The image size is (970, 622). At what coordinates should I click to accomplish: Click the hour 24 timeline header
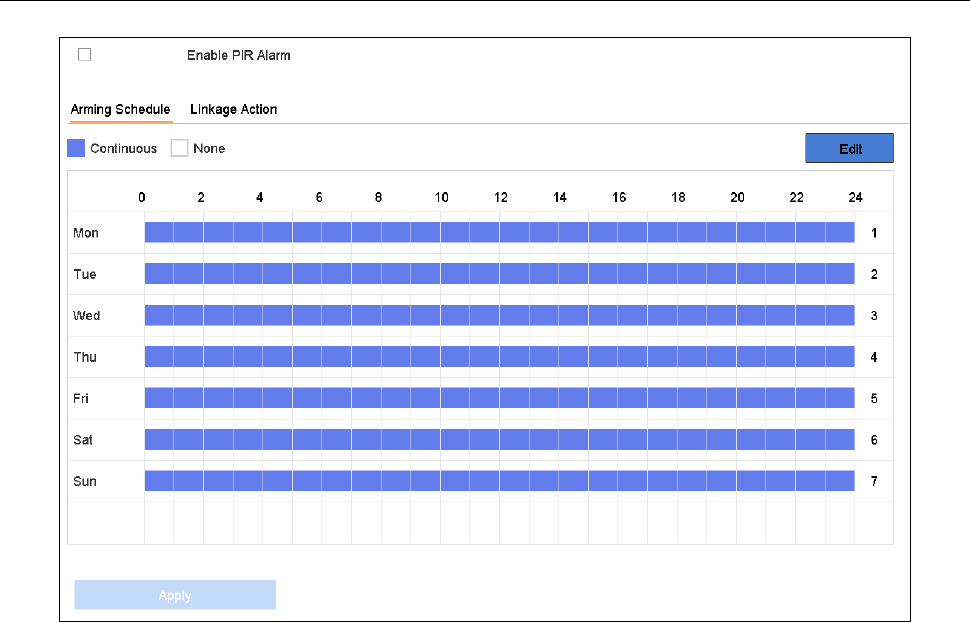tap(855, 197)
